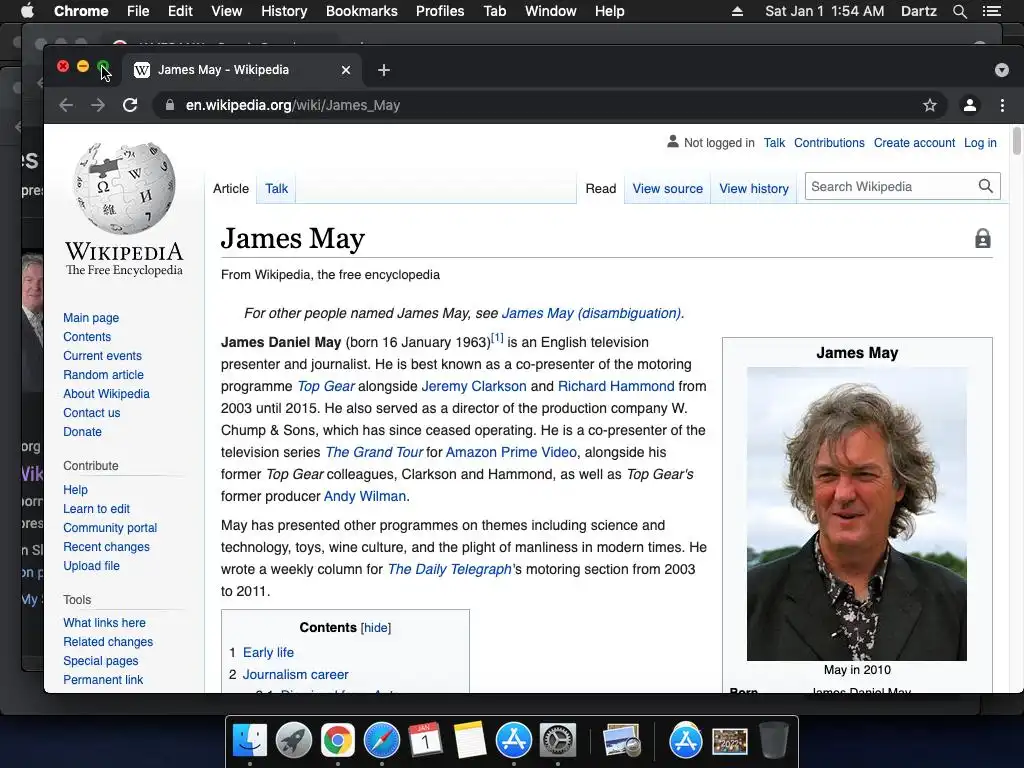
Task: Click the page vertical scrollbar
Action: pyautogui.click(x=1016, y=141)
